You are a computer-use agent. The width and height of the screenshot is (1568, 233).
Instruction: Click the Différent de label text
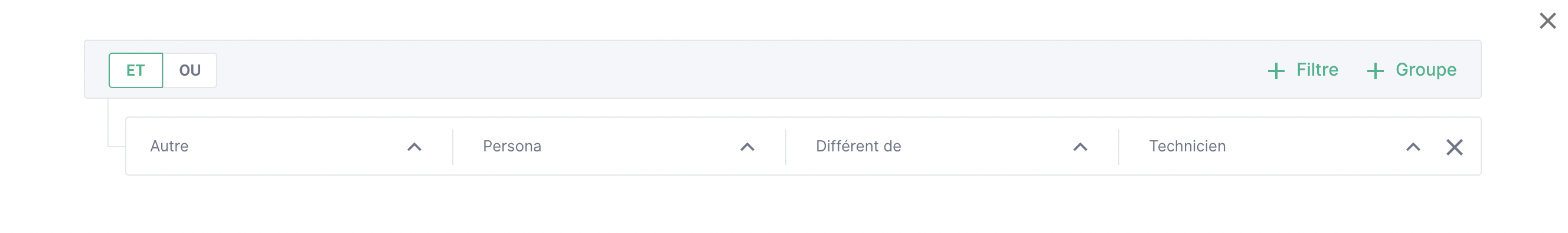coord(858,147)
